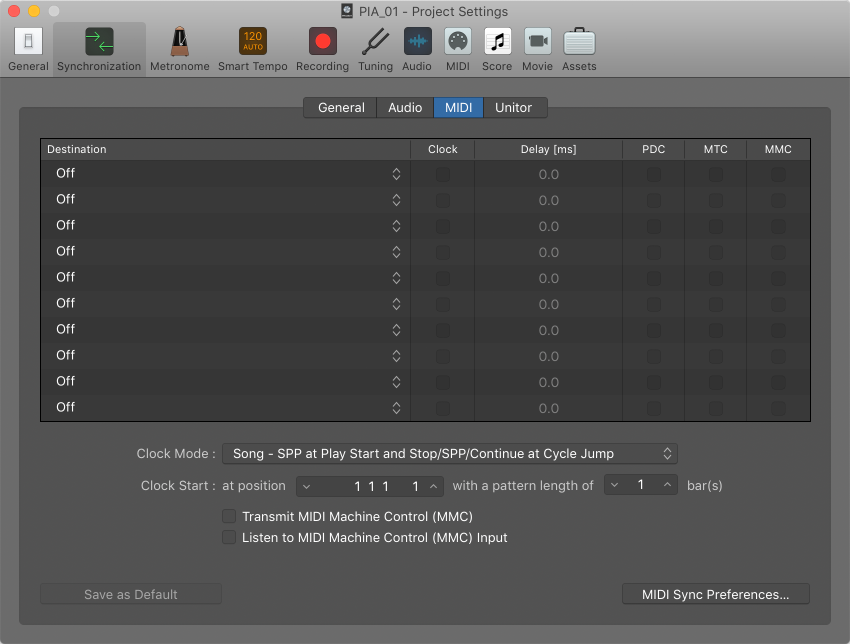Switch to the Unitor tab
This screenshot has width=850, height=644.
pos(513,107)
